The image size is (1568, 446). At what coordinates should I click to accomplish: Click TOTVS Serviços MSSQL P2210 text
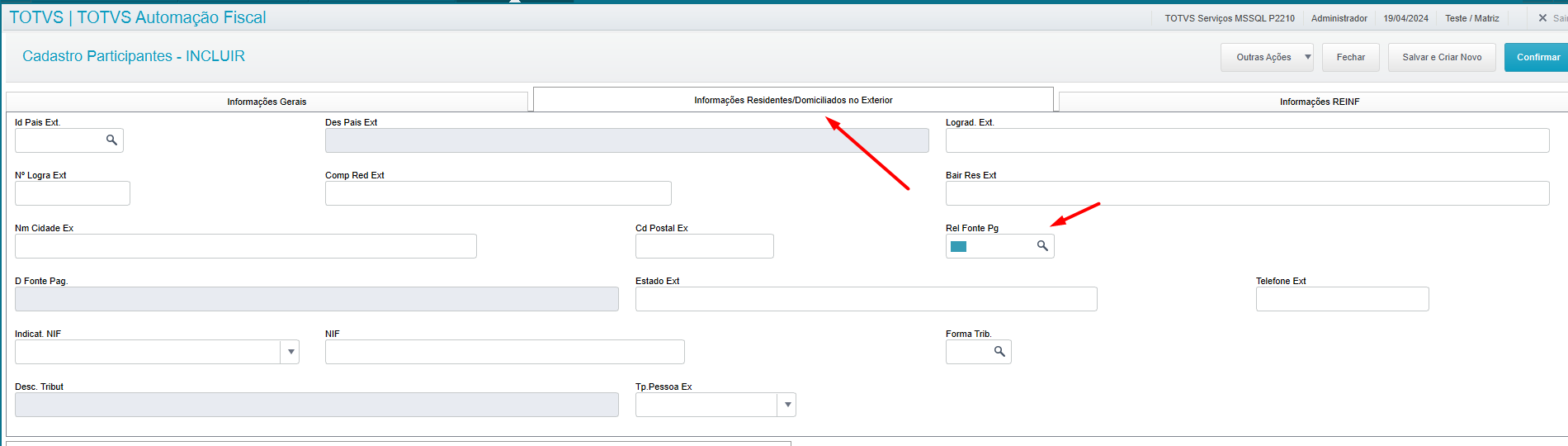click(1230, 18)
